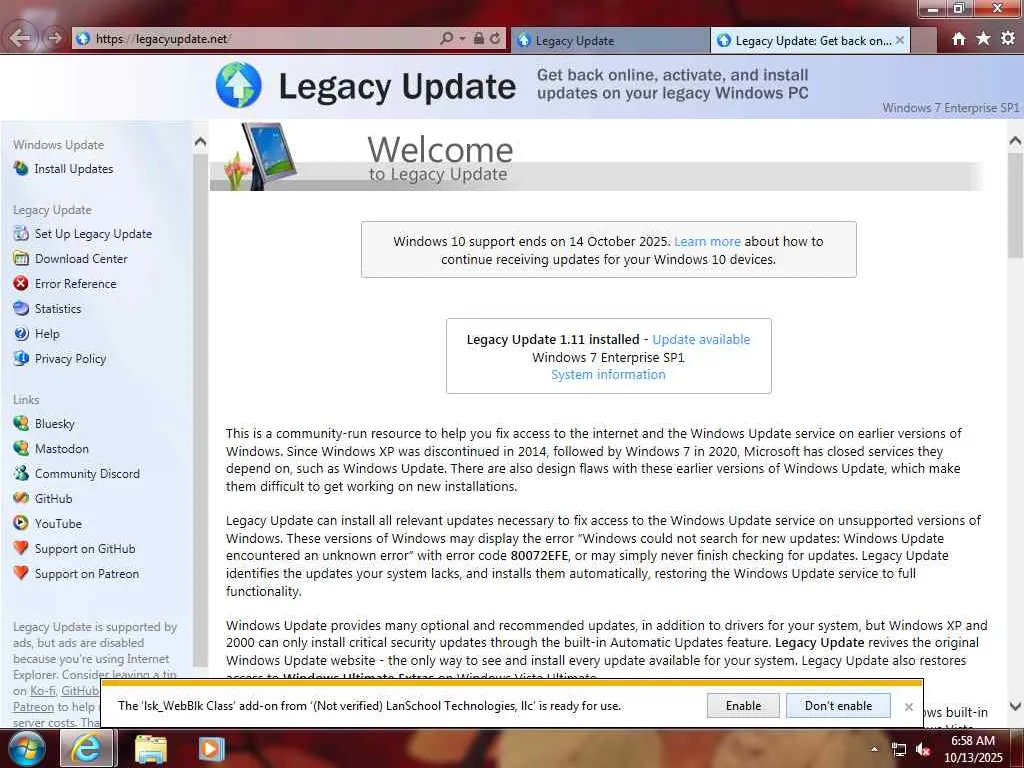Click the Ko-fi link in sidebar footer
The image size is (1024, 768).
pyautogui.click(x=43, y=690)
